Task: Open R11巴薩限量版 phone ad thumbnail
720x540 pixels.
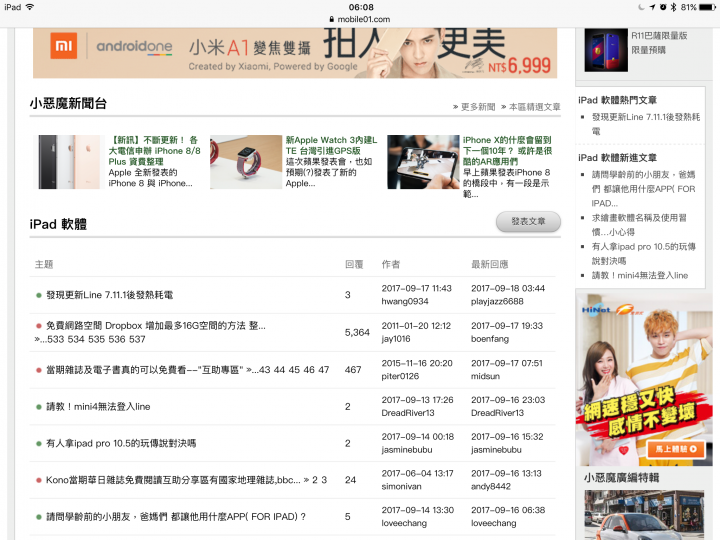Action: pyautogui.click(x=606, y=50)
